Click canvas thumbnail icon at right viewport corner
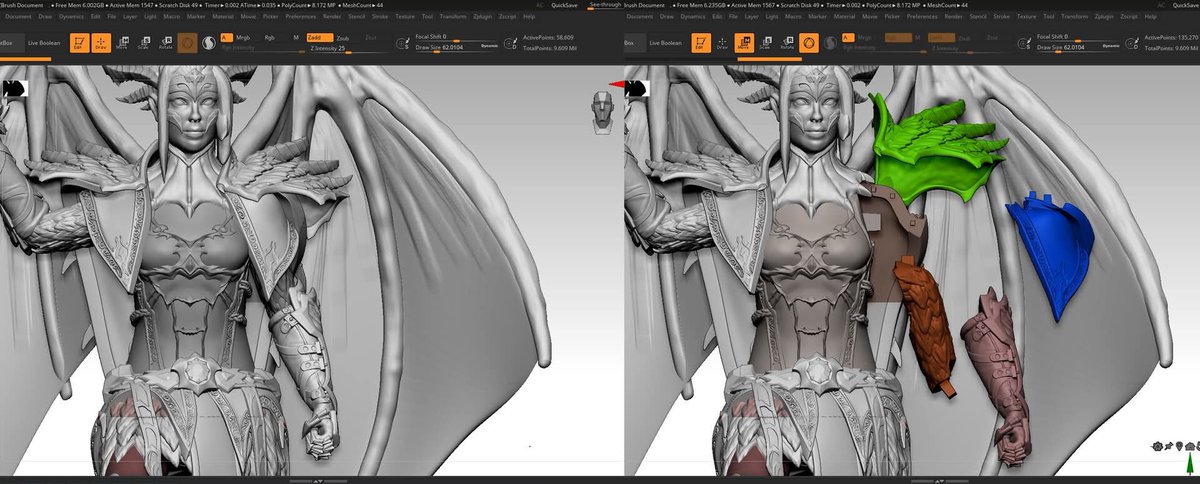Image resolution: width=1200 pixels, height=484 pixels. click(x=636, y=87)
